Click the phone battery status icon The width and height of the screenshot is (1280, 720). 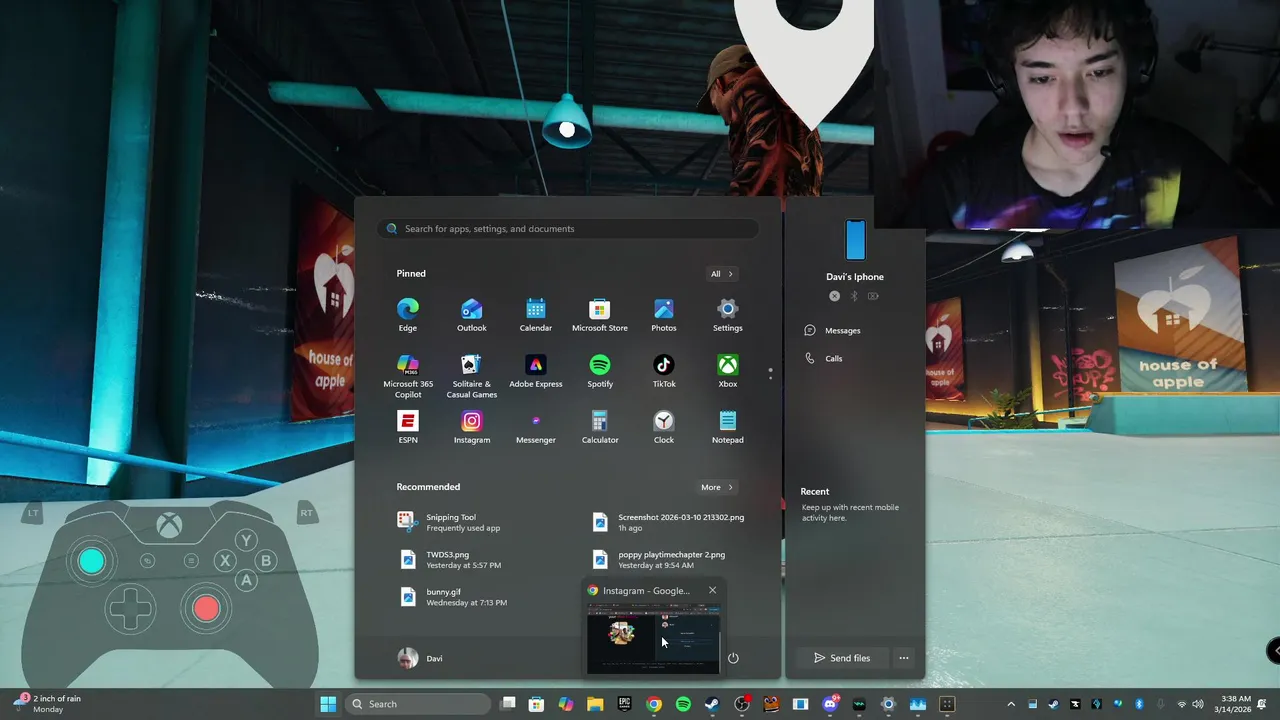click(873, 296)
